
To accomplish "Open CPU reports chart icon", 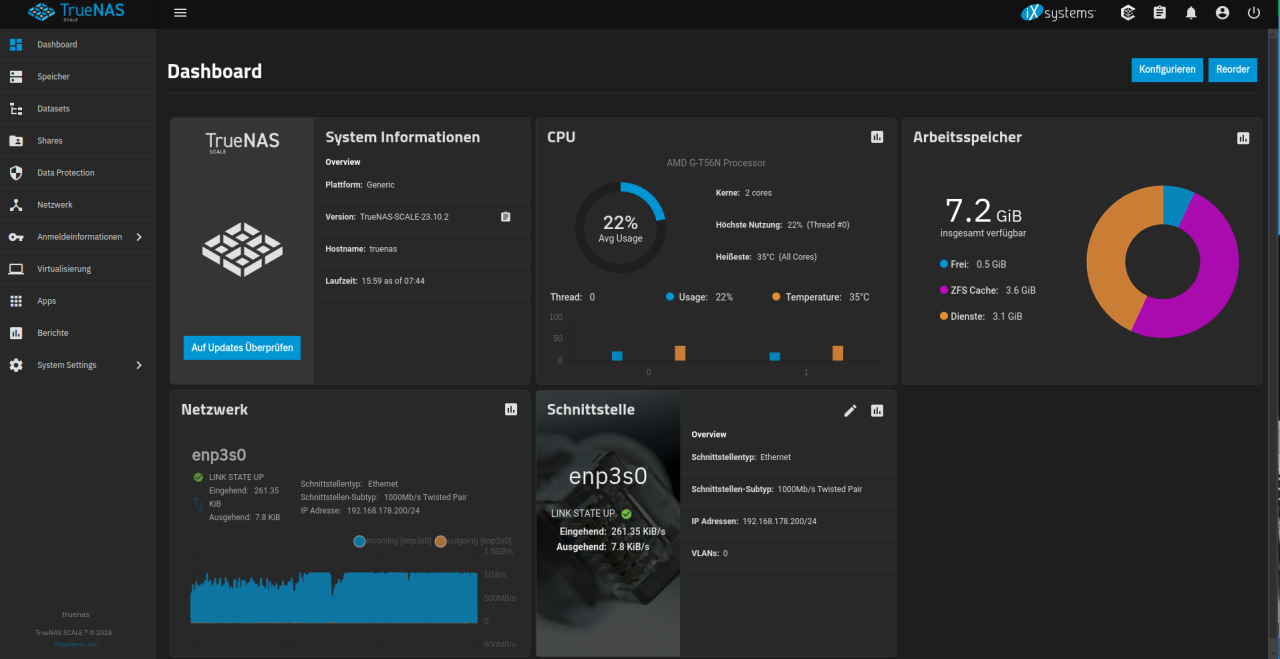I will click(x=877, y=137).
